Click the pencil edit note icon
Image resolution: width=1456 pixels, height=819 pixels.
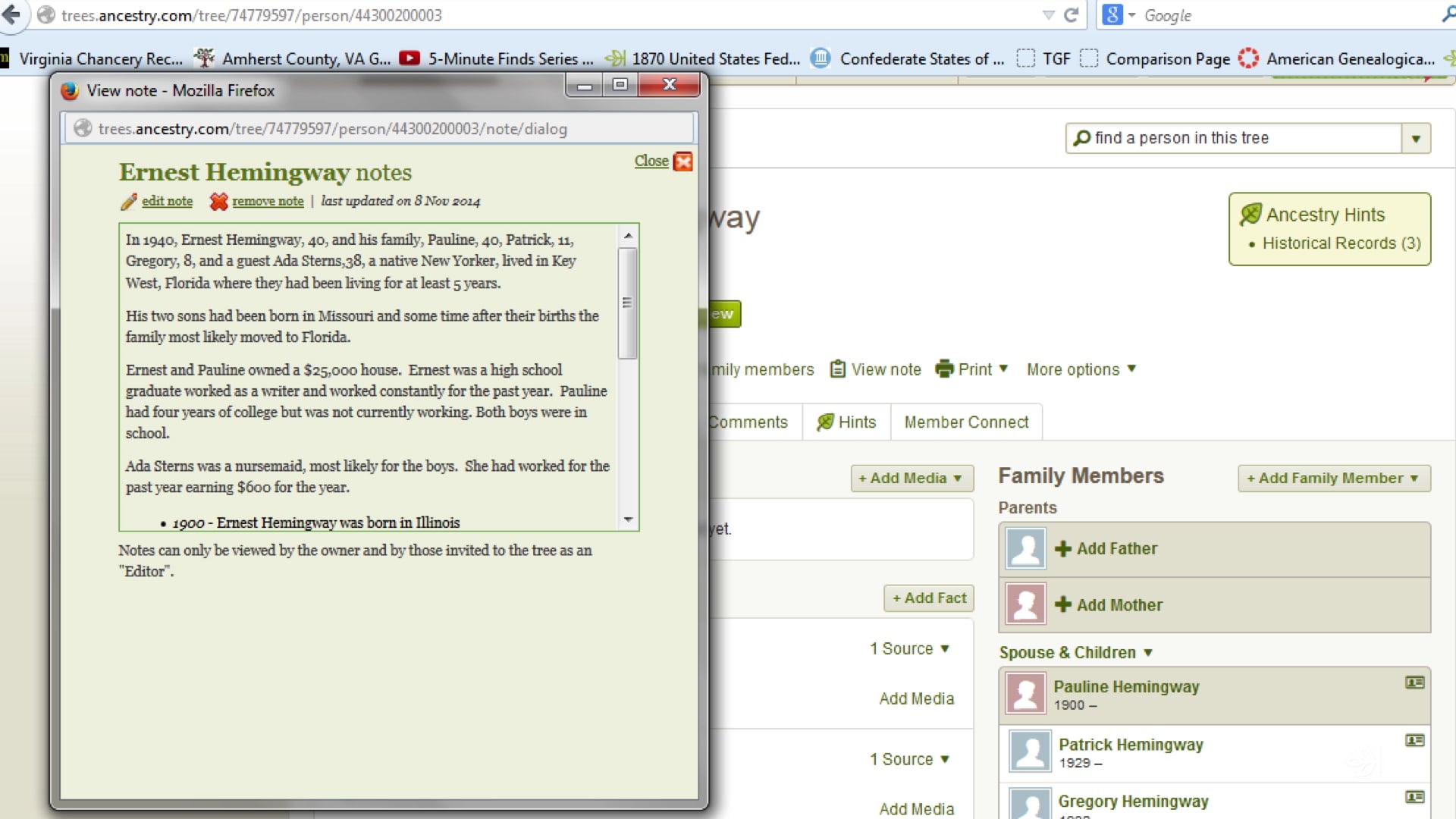tap(129, 202)
